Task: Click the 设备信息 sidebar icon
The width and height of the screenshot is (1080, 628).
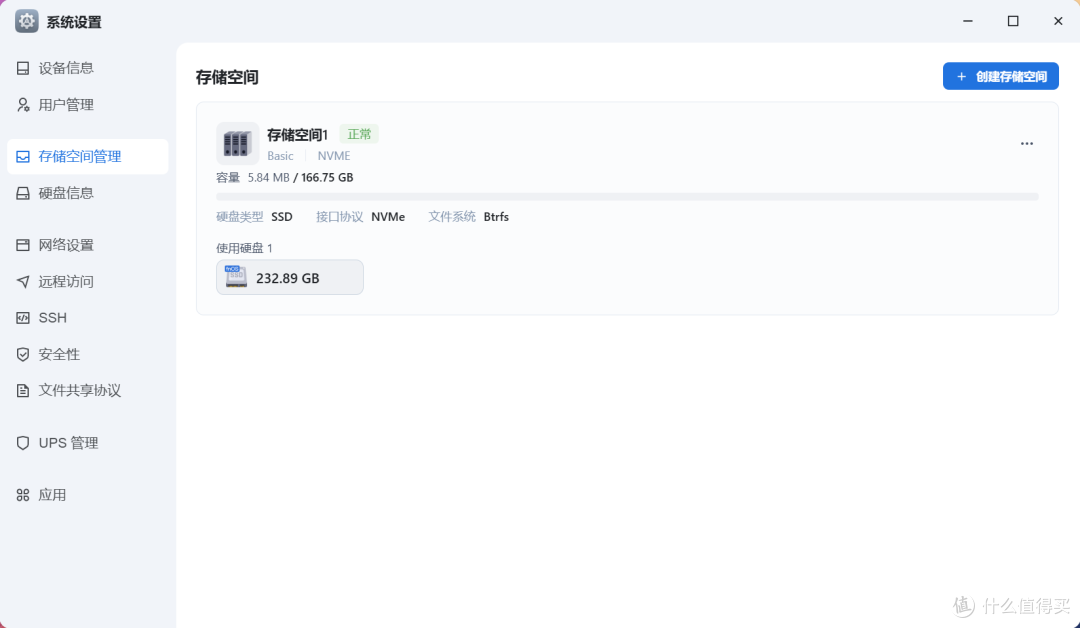Action: [23, 68]
